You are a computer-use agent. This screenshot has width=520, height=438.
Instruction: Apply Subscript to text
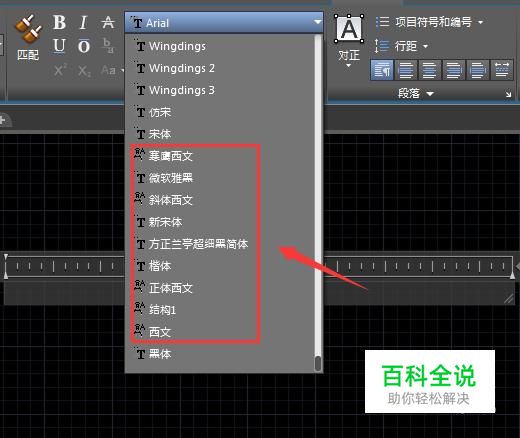tap(84, 71)
